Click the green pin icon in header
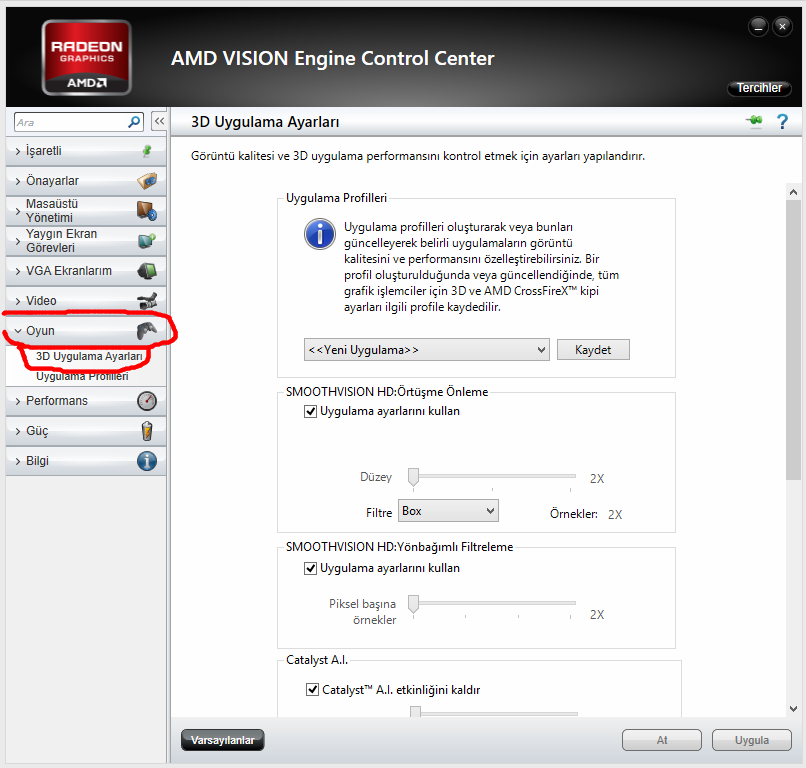This screenshot has width=806, height=768. (x=755, y=121)
